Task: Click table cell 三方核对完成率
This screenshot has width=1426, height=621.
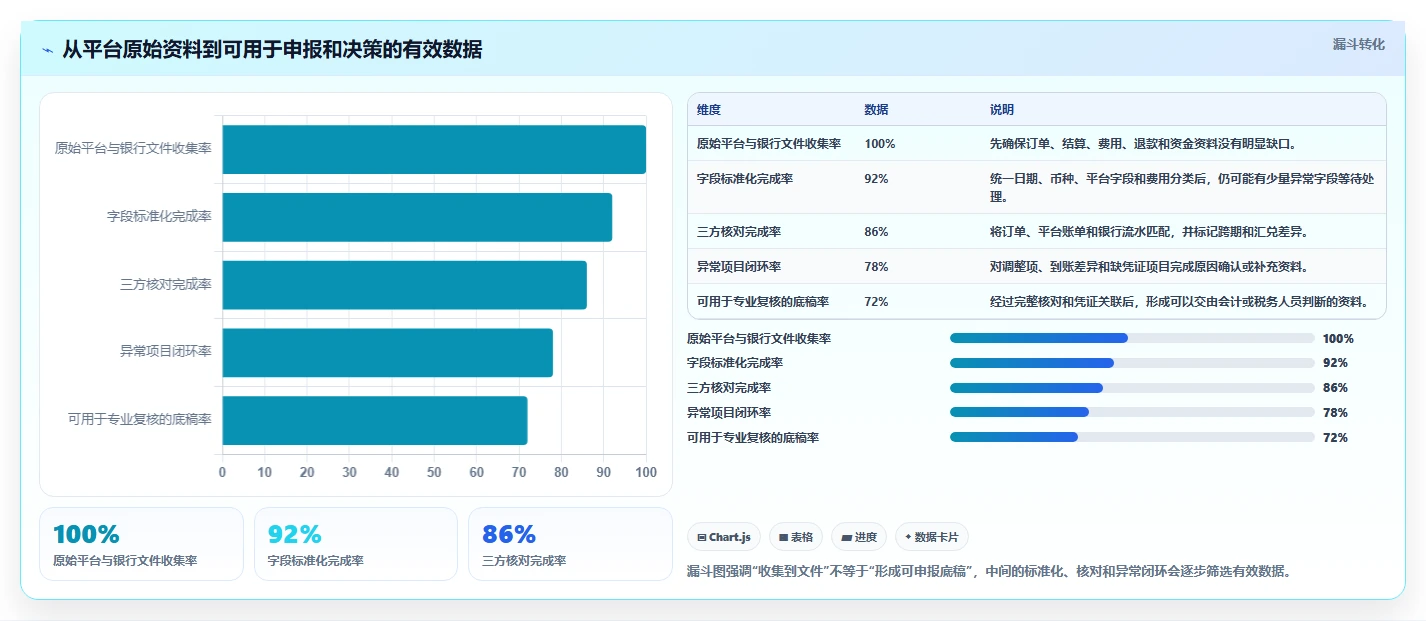Action: tap(739, 231)
